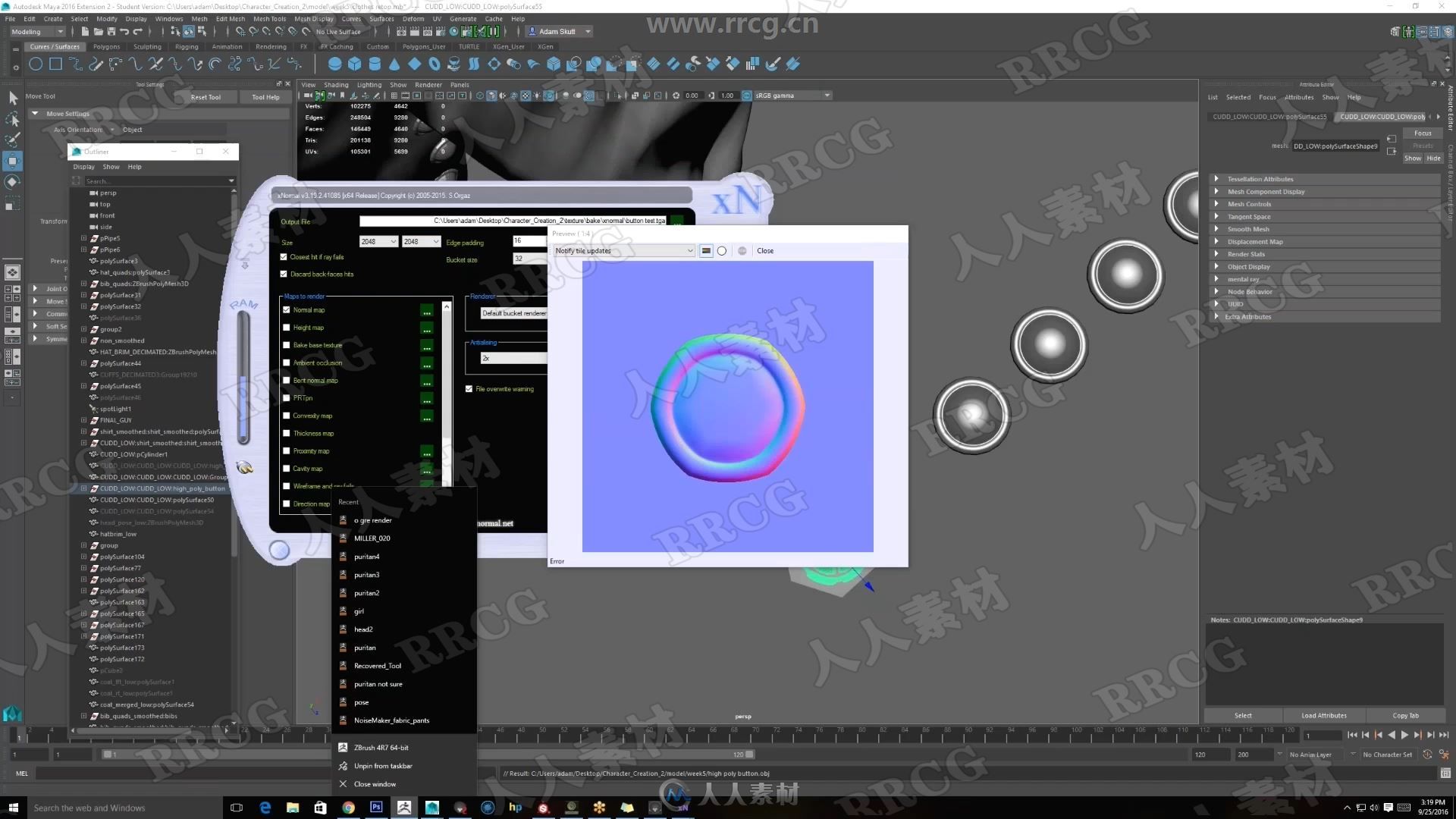Click play forwards on the timeline controls
Image resolution: width=1456 pixels, height=819 pixels.
pos(1404,735)
